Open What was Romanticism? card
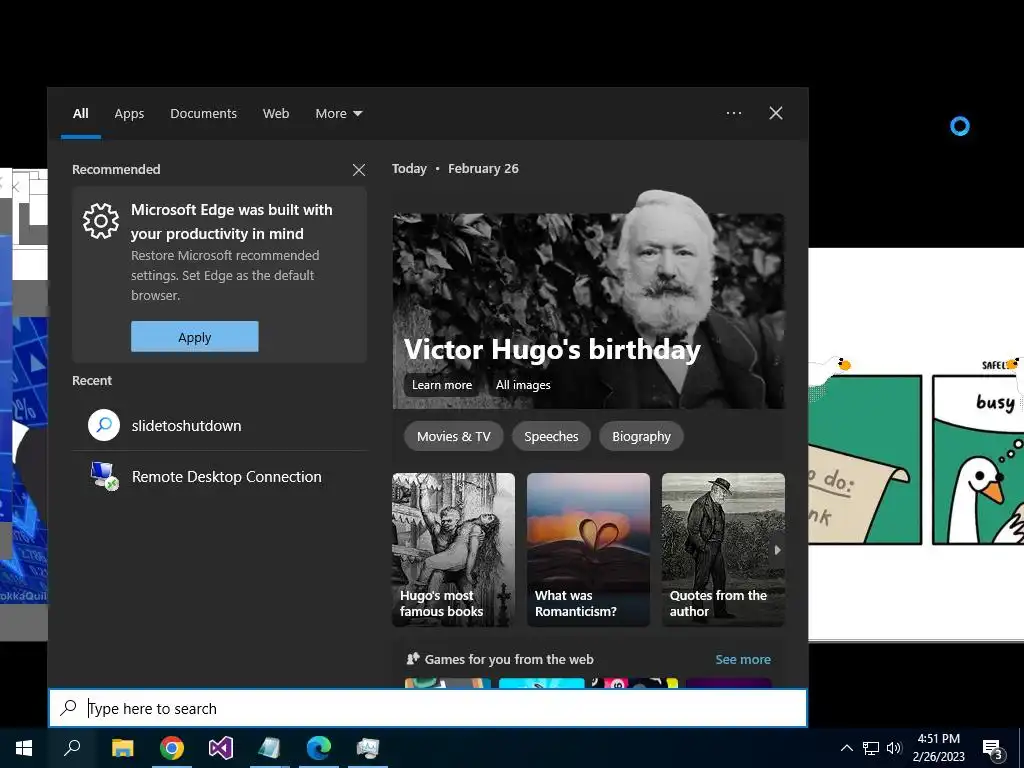The image size is (1024, 768). tap(588, 550)
